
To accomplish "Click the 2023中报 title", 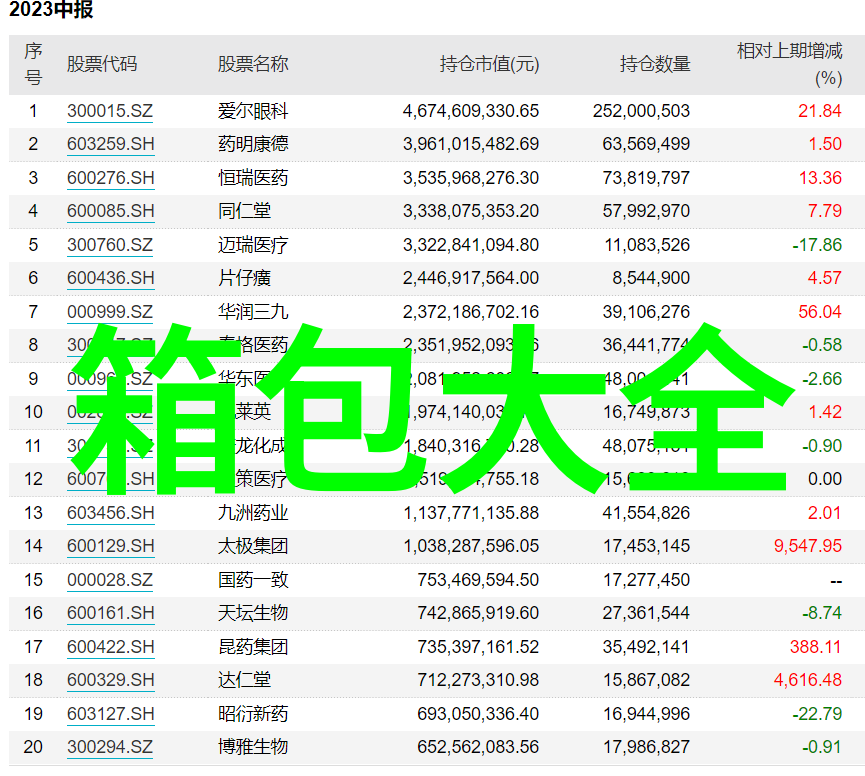I will click(51, 9).
